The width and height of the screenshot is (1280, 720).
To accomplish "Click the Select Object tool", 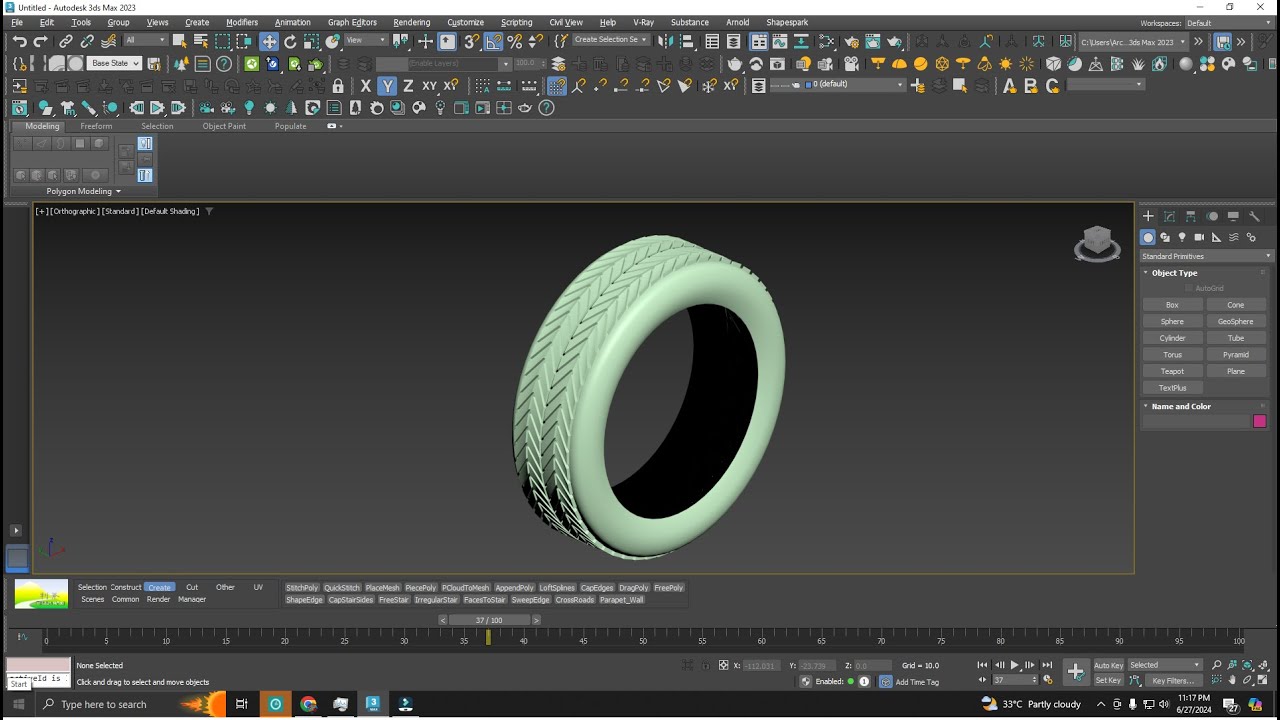I will tap(179, 41).
